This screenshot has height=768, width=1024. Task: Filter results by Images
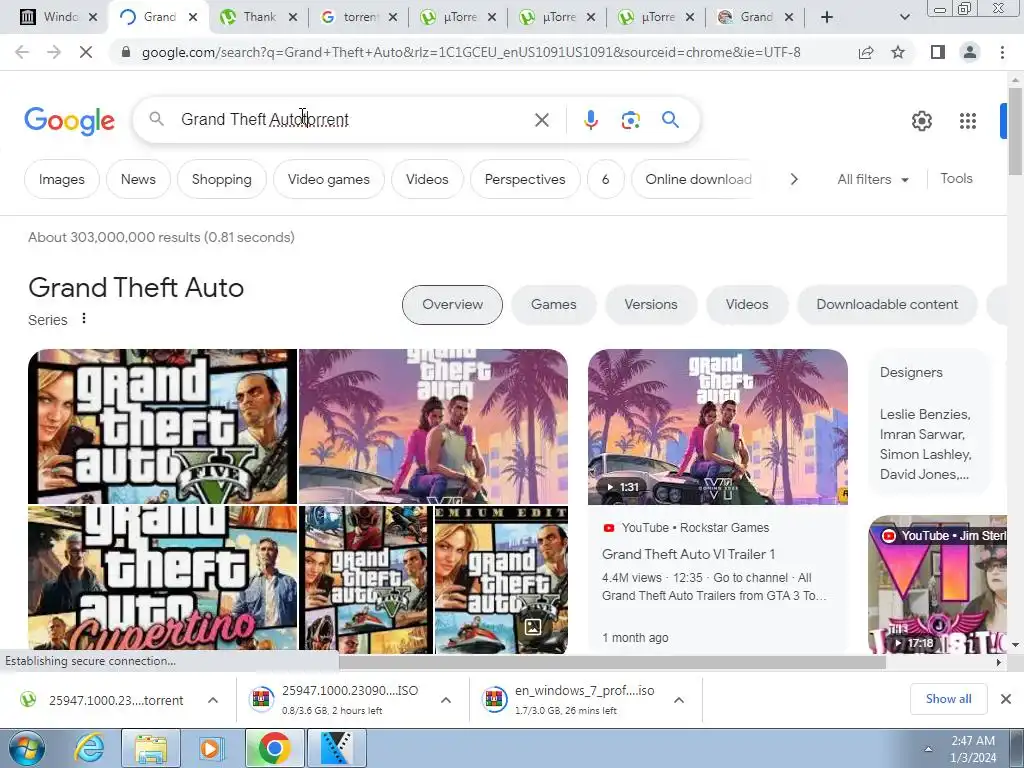(x=61, y=179)
